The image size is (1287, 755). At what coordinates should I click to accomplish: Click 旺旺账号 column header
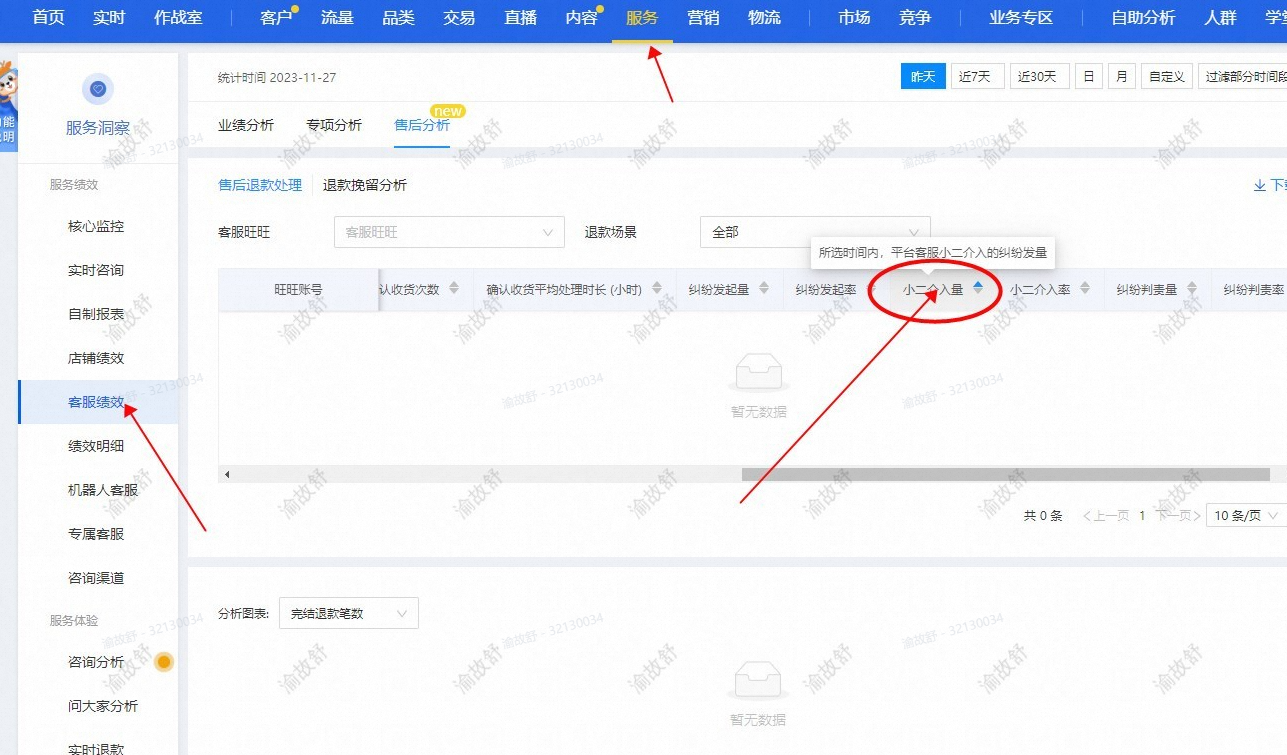[x=298, y=290]
